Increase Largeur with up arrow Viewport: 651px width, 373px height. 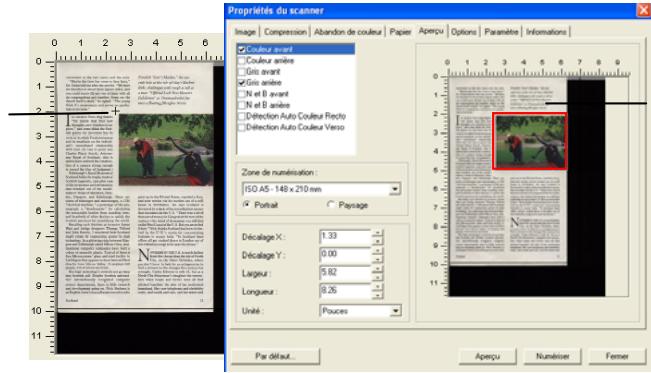378,269
